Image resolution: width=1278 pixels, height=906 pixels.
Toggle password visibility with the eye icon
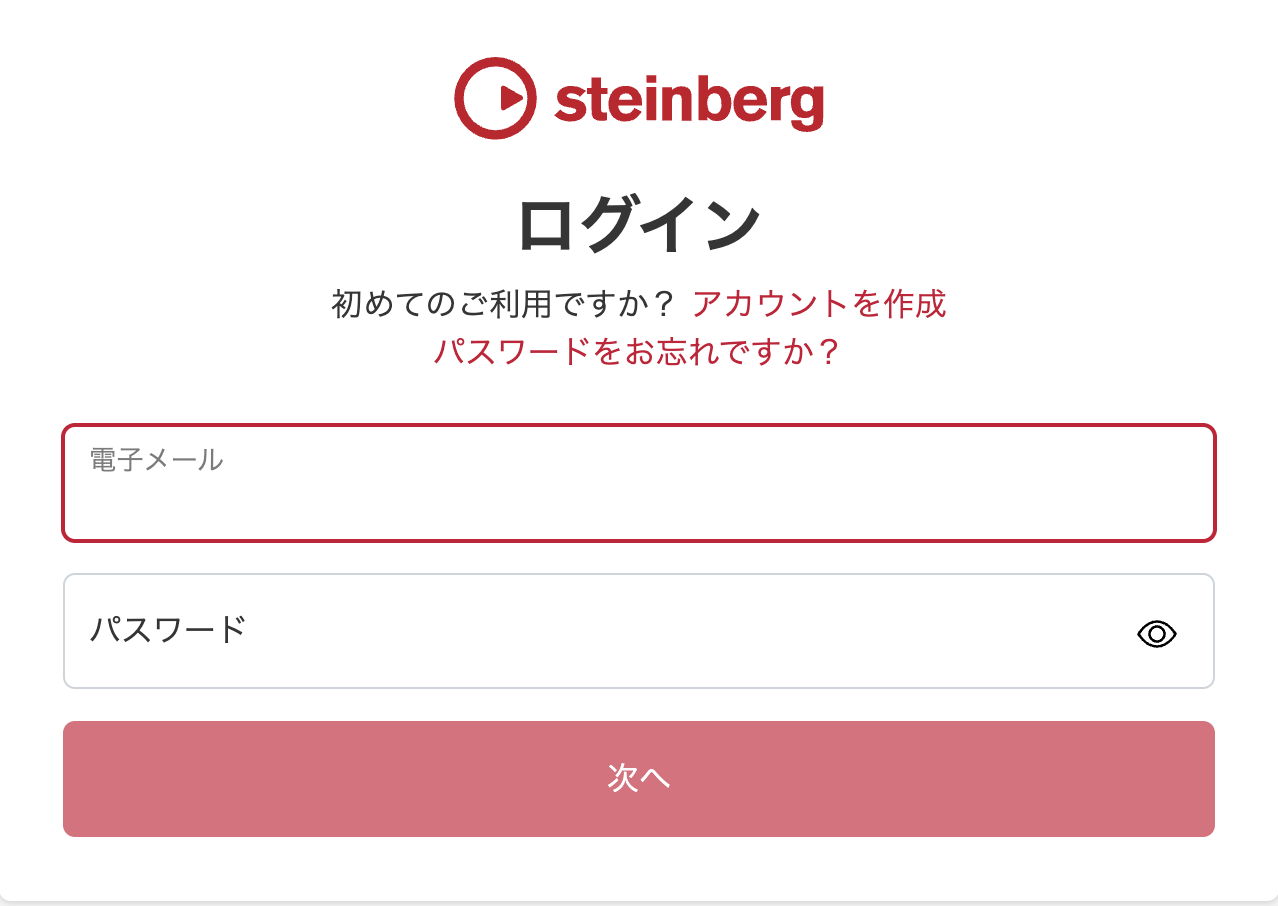[x=1157, y=633]
